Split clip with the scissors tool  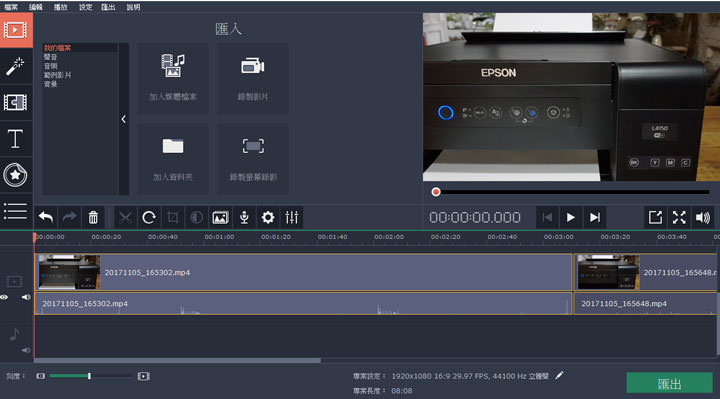click(125, 217)
